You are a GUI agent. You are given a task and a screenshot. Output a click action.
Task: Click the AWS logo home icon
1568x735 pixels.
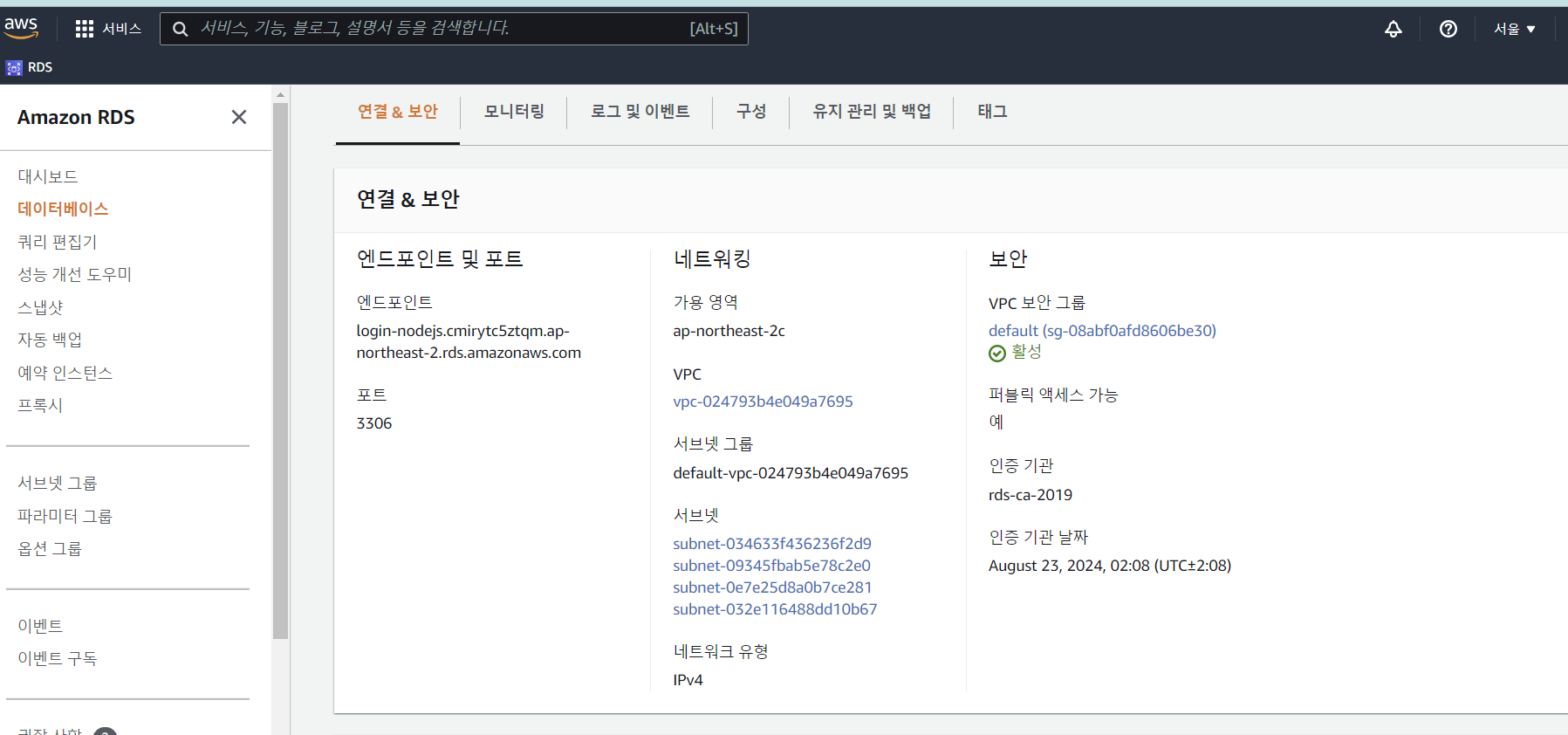click(x=21, y=28)
